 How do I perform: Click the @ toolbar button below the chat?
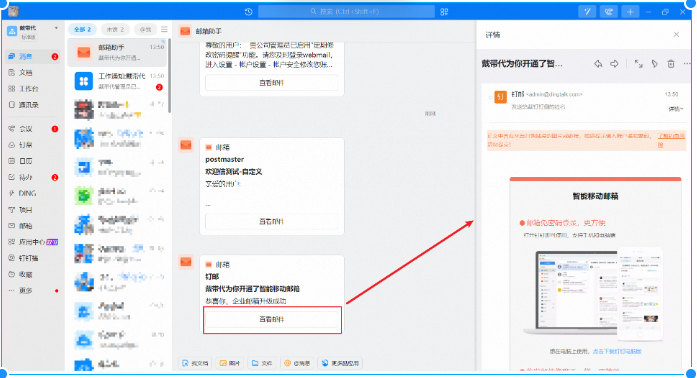click(x=297, y=363)
